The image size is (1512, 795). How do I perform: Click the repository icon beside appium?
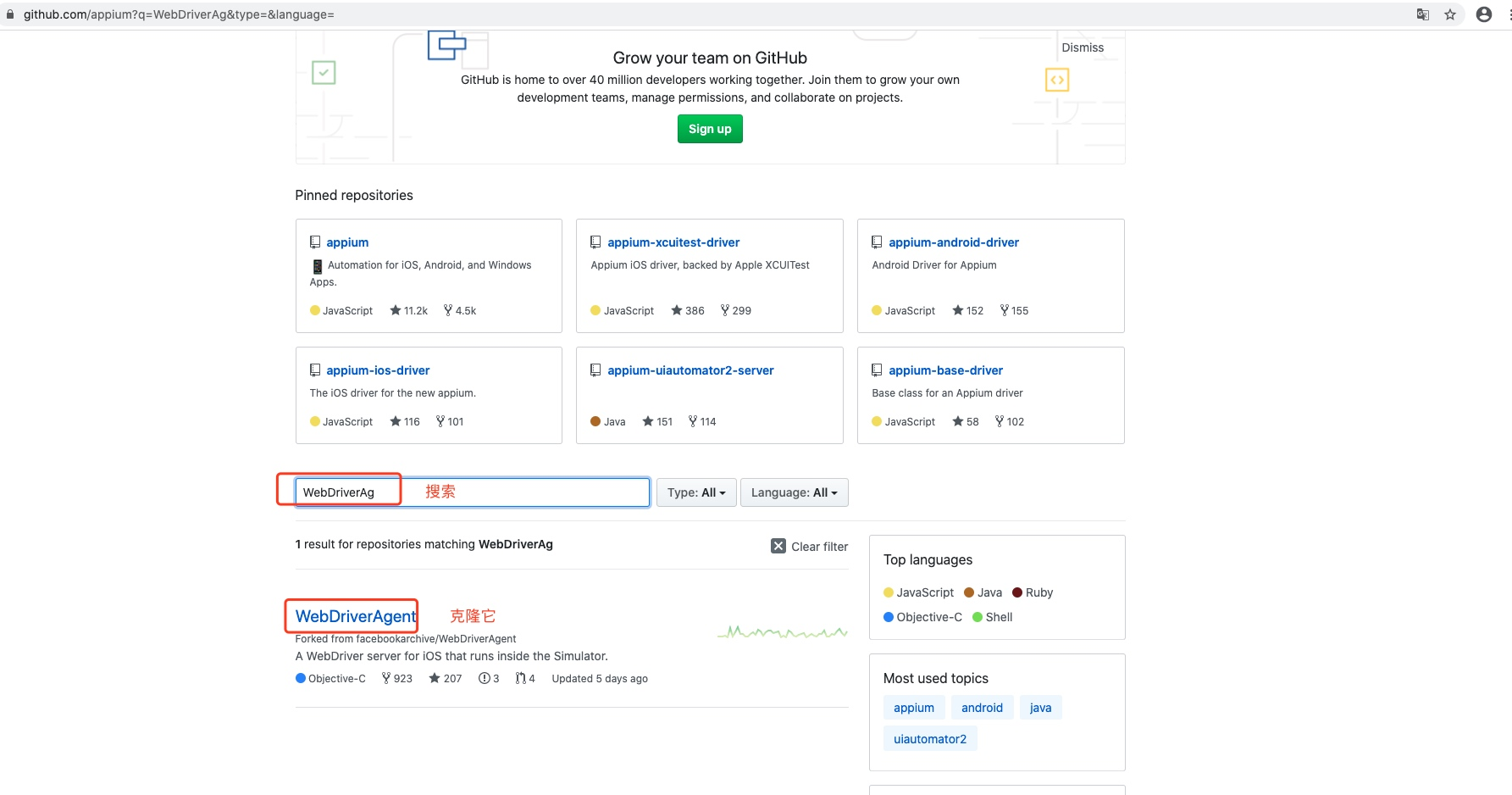(x=315, y=242)
